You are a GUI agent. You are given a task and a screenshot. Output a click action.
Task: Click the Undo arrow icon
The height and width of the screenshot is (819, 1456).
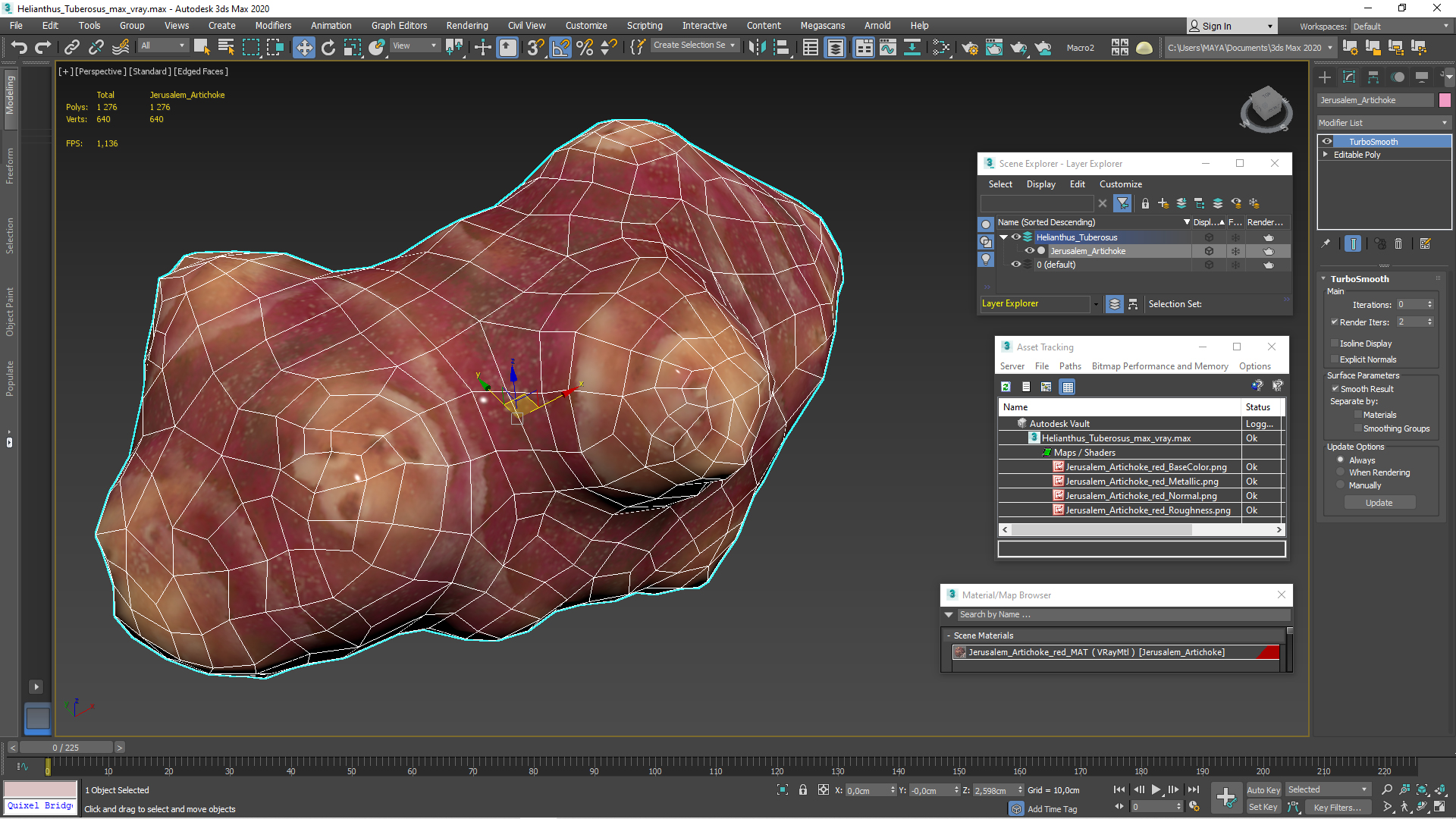tap(19, 47)
